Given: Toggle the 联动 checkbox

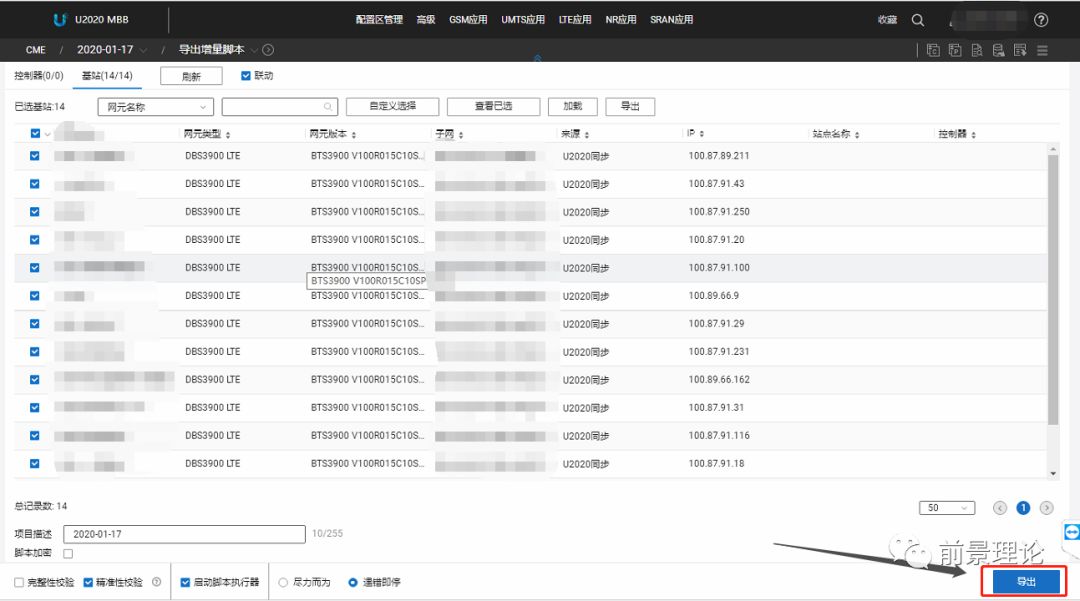Looking at the screenshot, I should [246, 76].
